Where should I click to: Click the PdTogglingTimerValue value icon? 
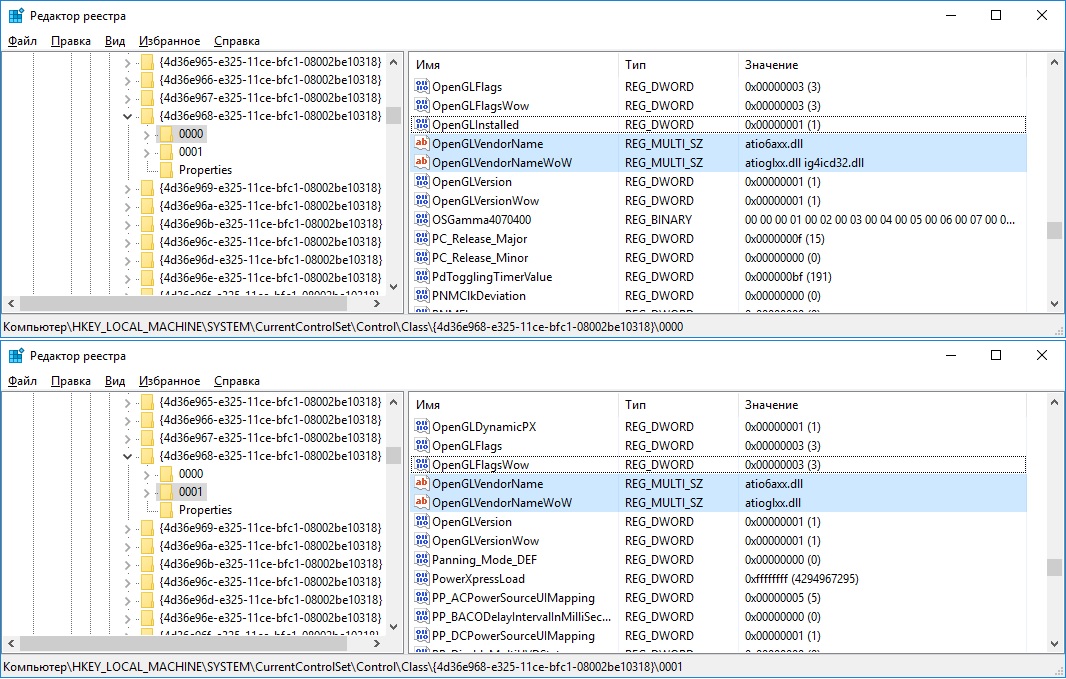tap(421, 277)
